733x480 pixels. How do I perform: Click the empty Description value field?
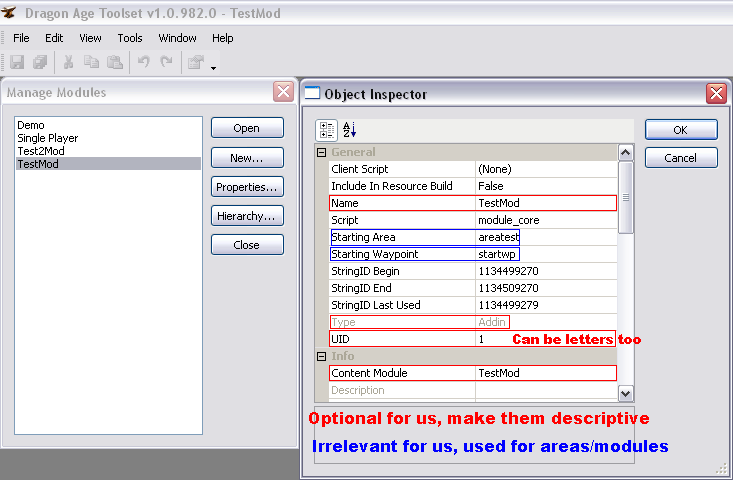pos(546,390)
